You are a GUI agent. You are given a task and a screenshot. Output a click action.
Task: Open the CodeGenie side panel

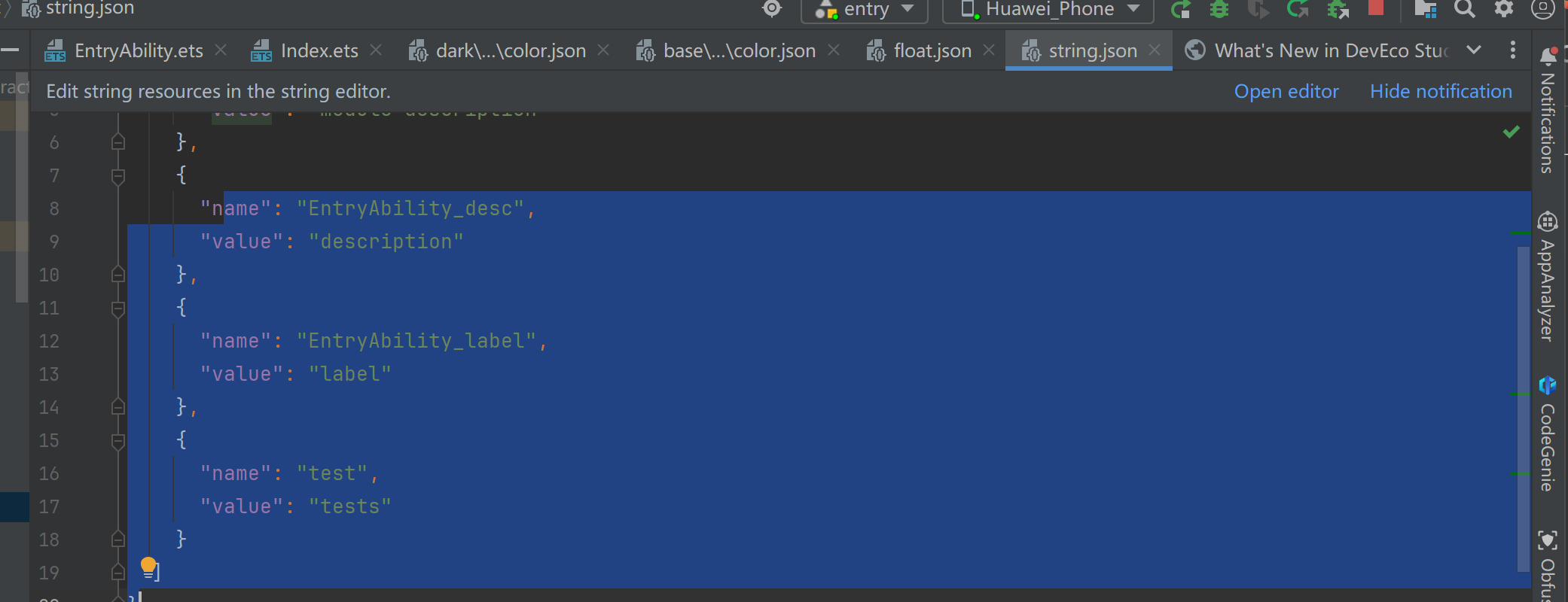(x=1548, y=434)
